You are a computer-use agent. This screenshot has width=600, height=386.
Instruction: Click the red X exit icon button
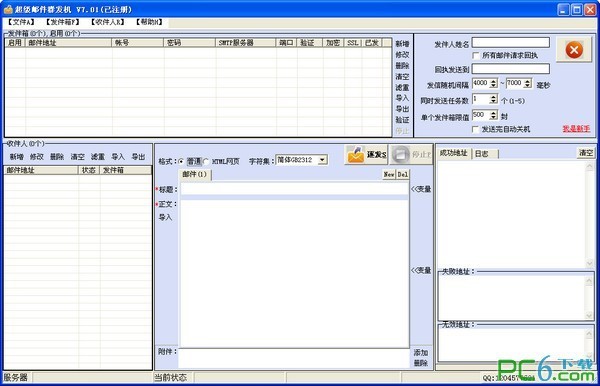click(574, 50)
